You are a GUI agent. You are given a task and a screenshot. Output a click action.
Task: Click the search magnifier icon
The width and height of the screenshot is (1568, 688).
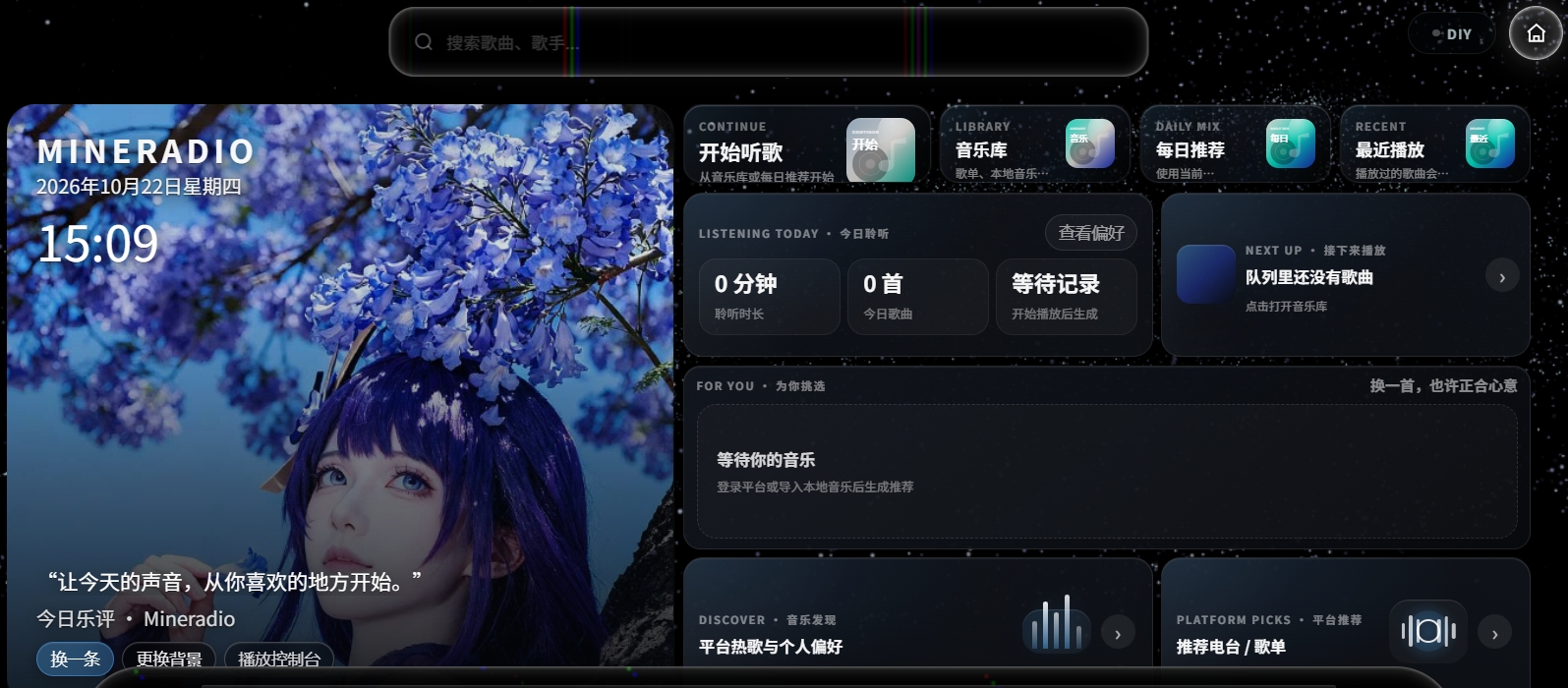[424, 41]
